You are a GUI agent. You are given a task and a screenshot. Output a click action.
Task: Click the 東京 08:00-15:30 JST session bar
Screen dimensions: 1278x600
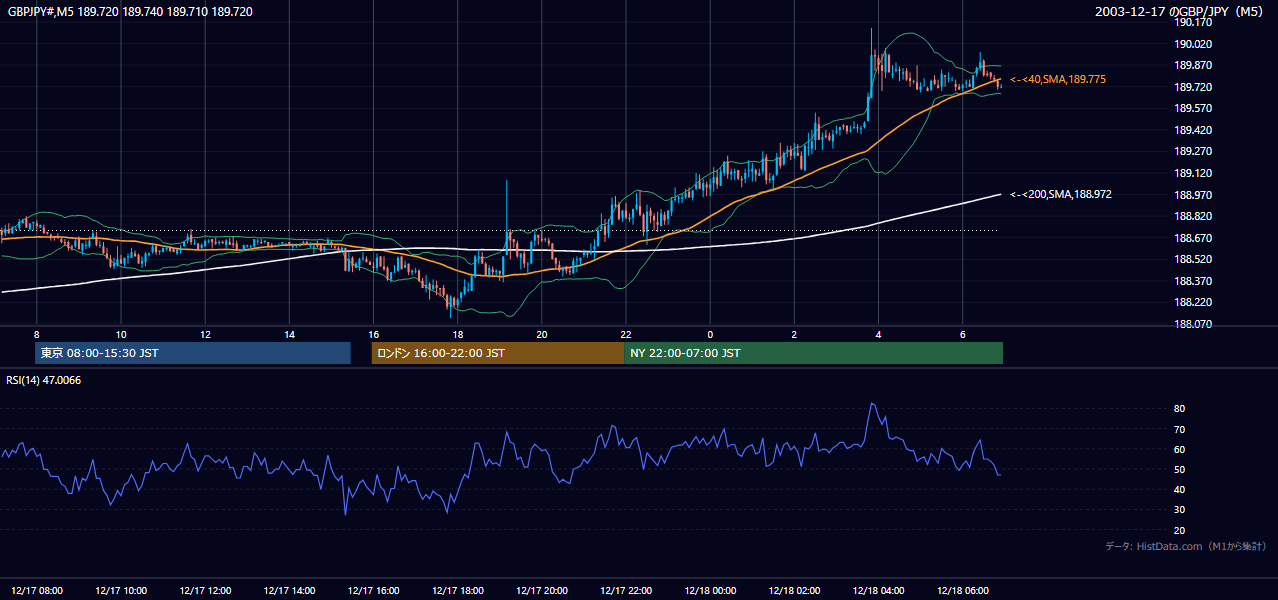(193, 353)
